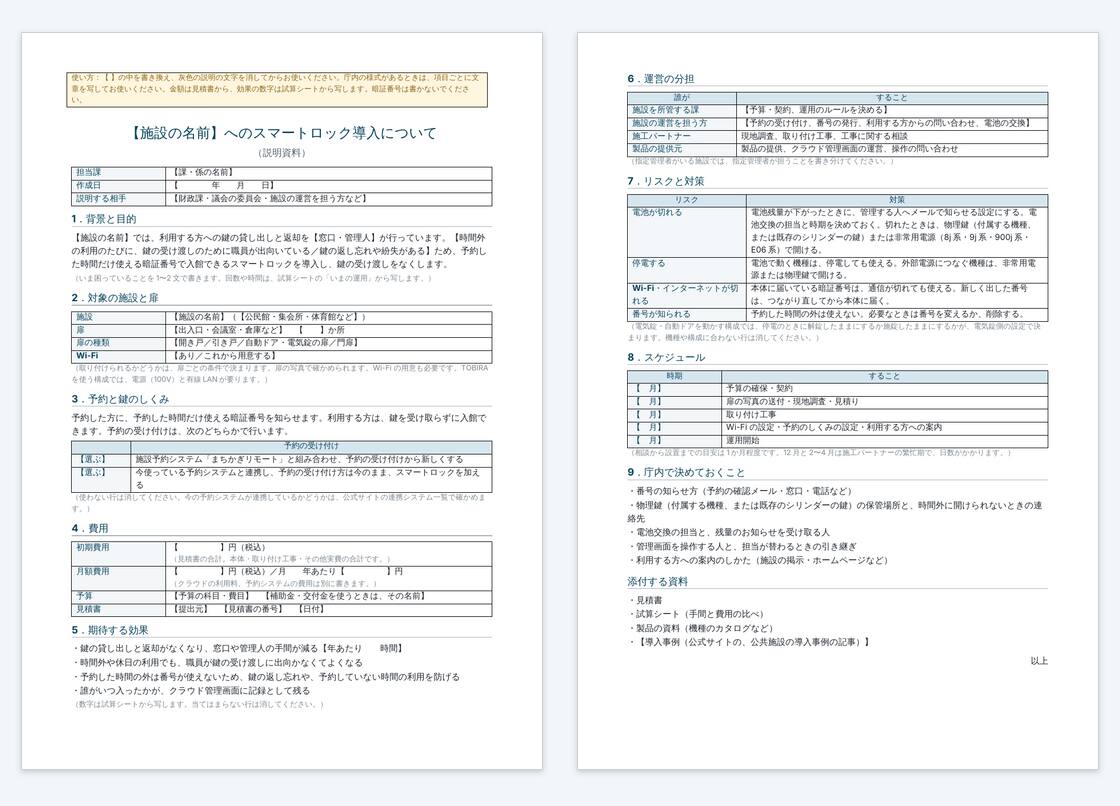1120x806 pixels.
Task: Click the heading 「1．背景と目的」
Action: tap(104, 219)
